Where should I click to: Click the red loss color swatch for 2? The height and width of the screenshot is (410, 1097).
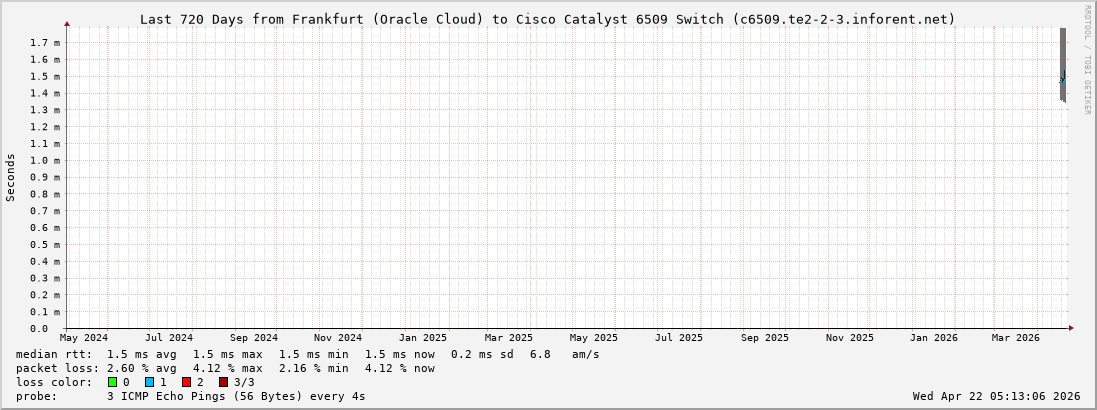pos(186,382)
